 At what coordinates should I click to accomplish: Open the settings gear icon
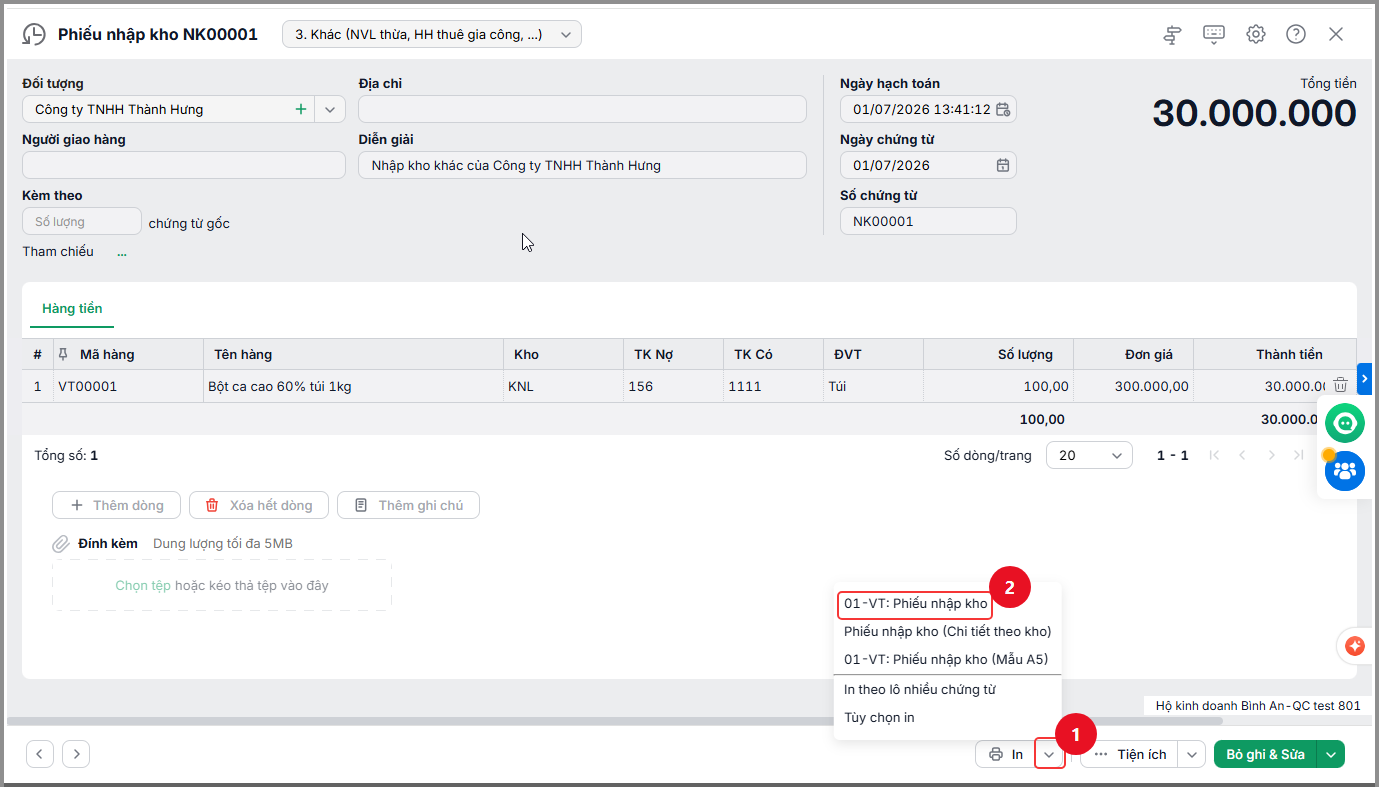[1256, 34]
